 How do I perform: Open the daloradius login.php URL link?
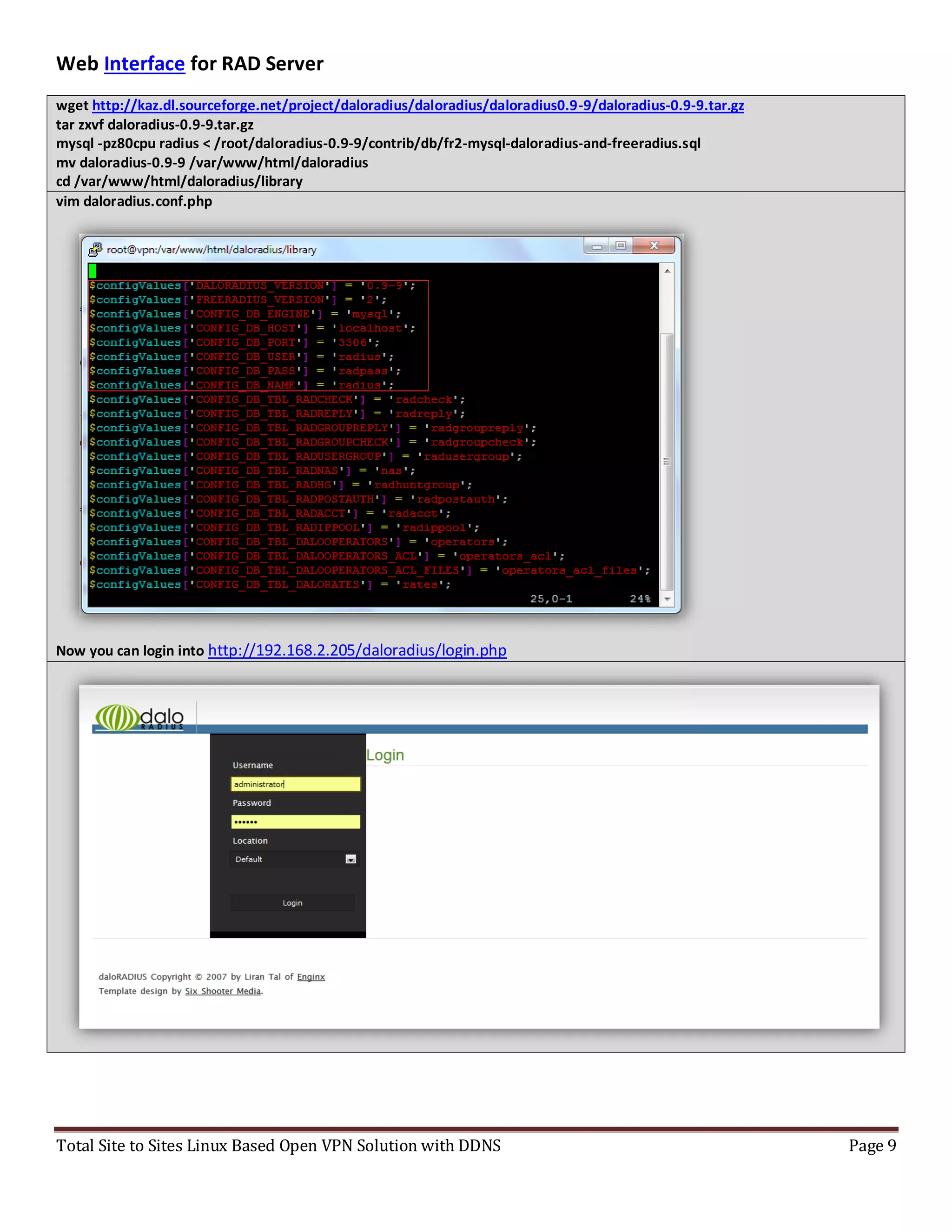357,650
